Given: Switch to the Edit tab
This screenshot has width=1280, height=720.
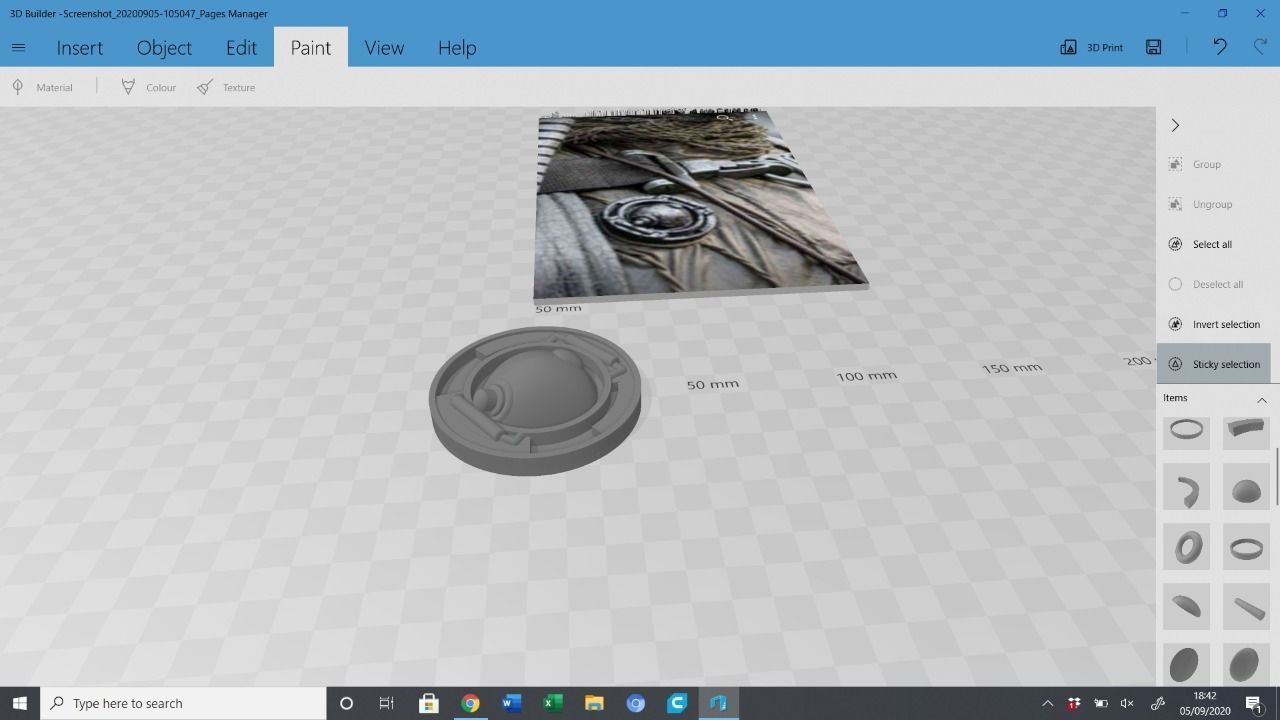Looking at the screenshot, I should coord(241,47).
